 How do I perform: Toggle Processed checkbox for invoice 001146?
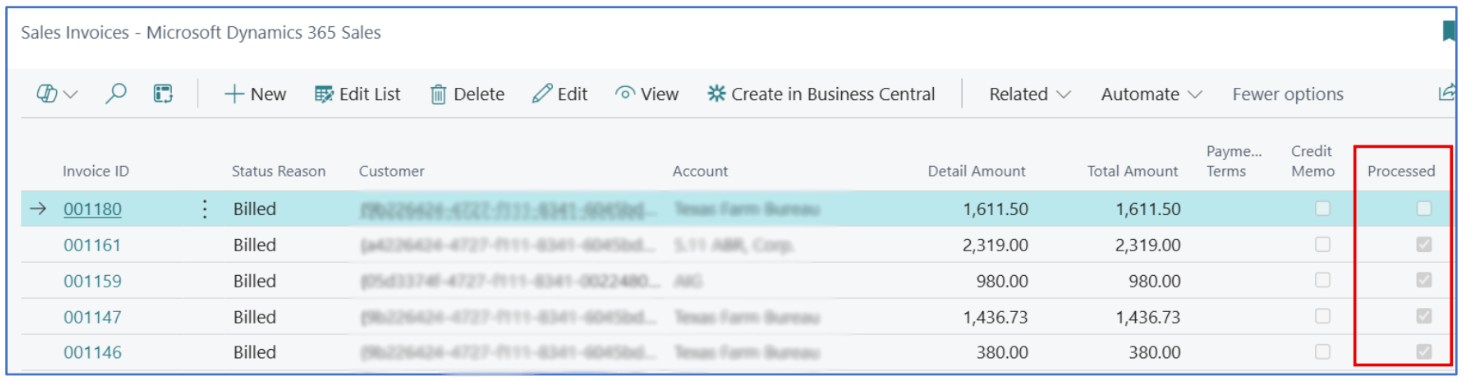1424,352
